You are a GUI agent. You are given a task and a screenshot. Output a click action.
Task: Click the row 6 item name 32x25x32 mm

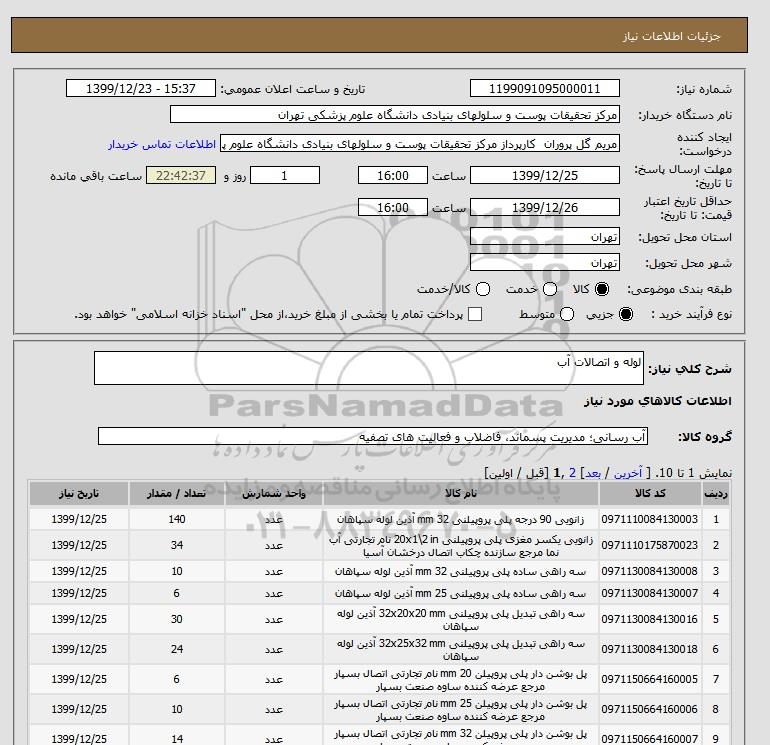click(461, 650)
